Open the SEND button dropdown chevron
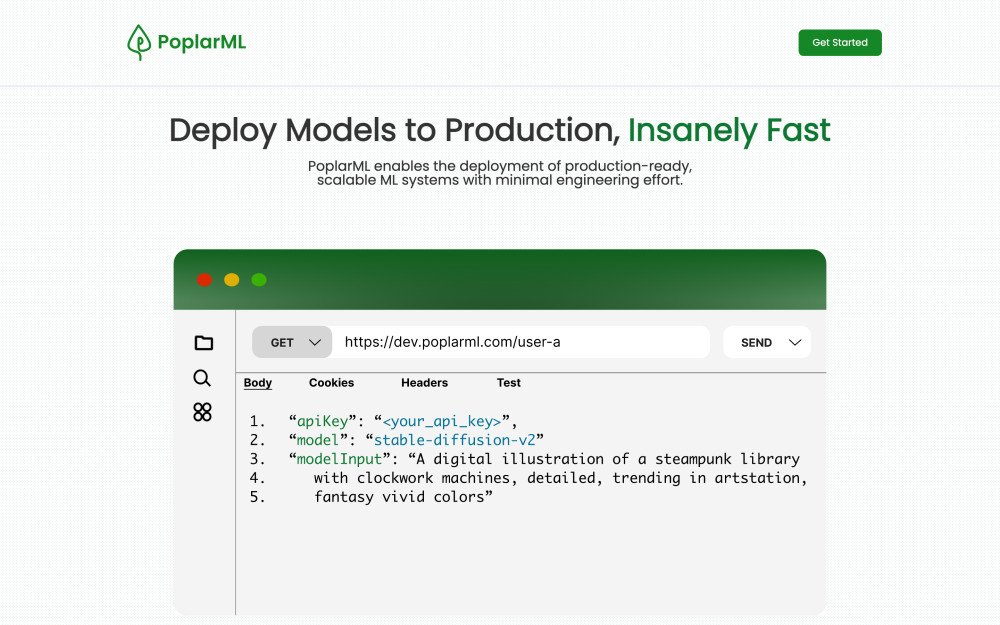Image resolution: width=1000 pixels, height=625 pixels. (x=795, y=342)
